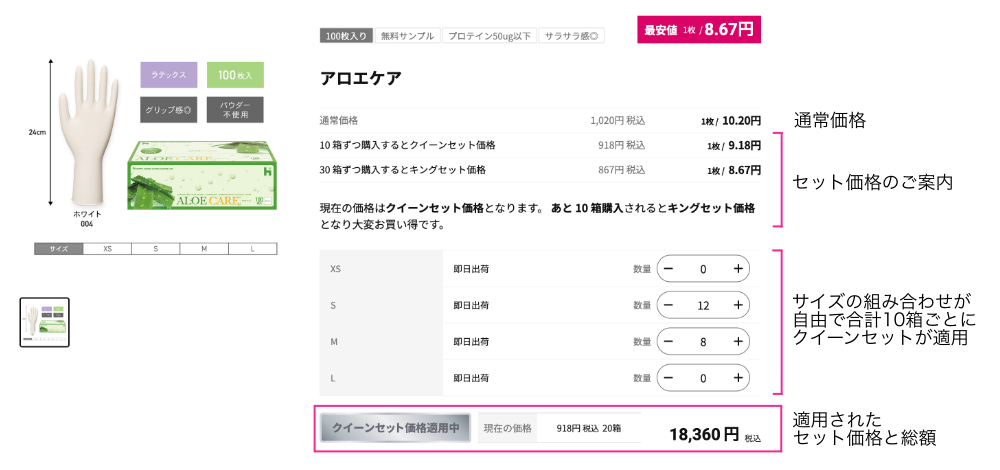Click XS in the size chart bar
This screenshot has width=1000, height=470.
click(107, 249)
